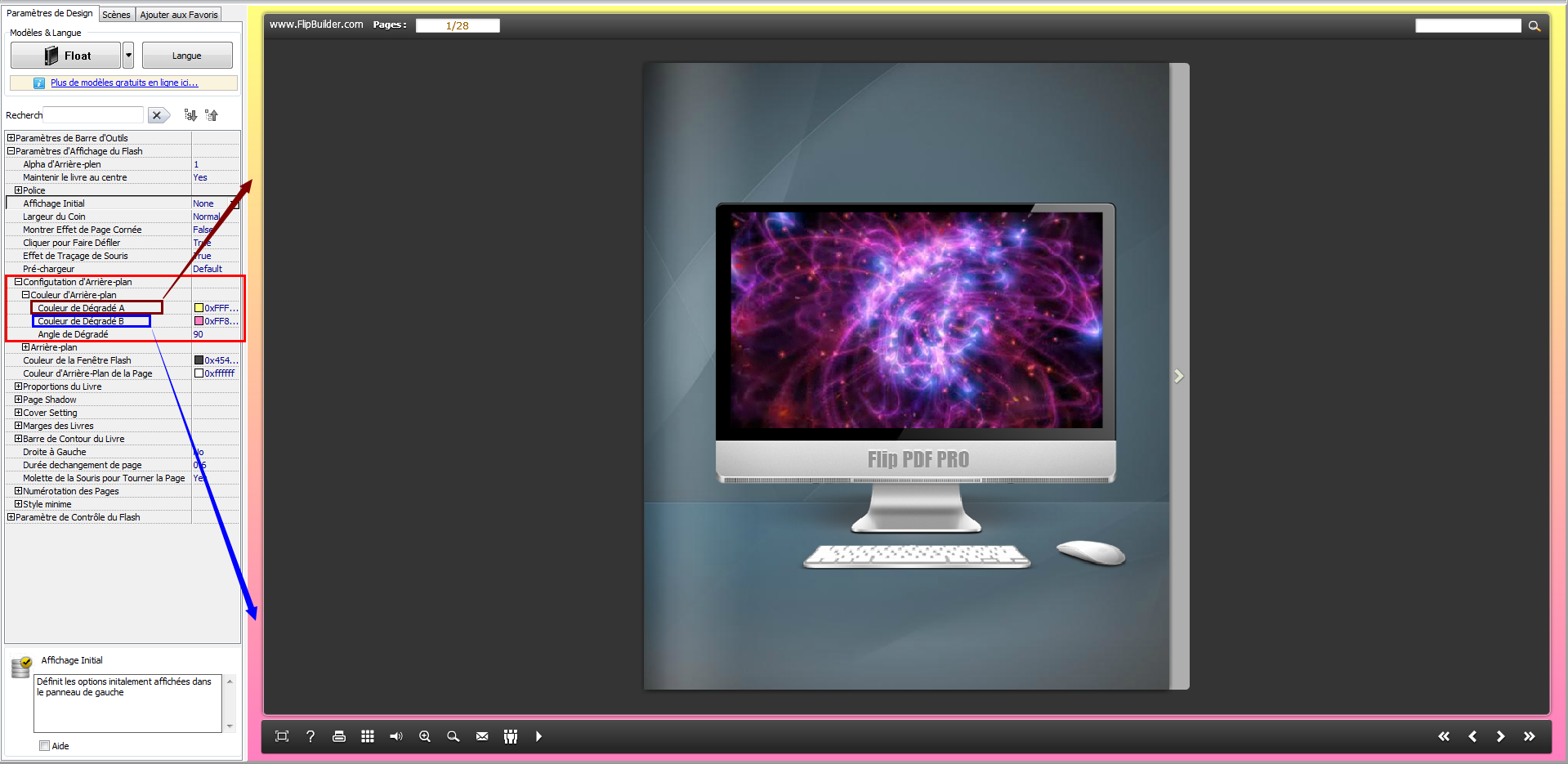
Task: Expand Style minime node
Action: tap(19, 504)
